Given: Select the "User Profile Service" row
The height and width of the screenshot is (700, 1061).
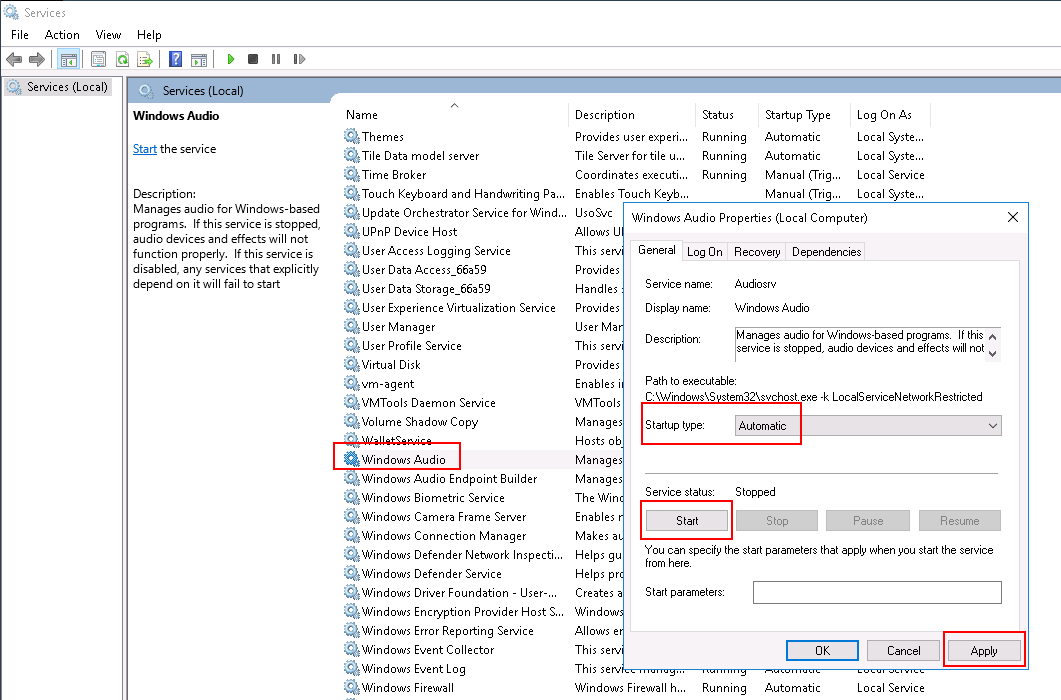Looking at the screenshot, I should pos(411,345).
